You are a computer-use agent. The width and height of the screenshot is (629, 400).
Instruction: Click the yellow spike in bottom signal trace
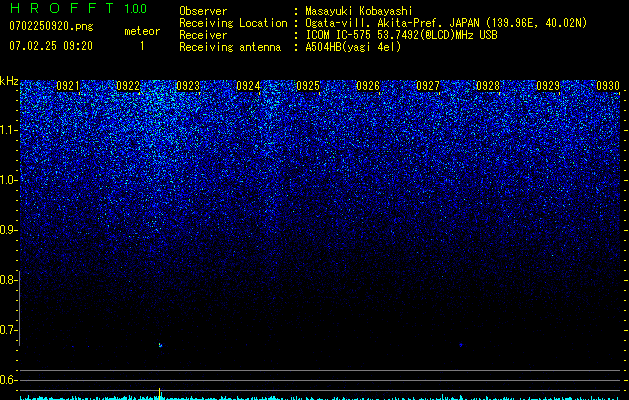(x=160, y=393)
